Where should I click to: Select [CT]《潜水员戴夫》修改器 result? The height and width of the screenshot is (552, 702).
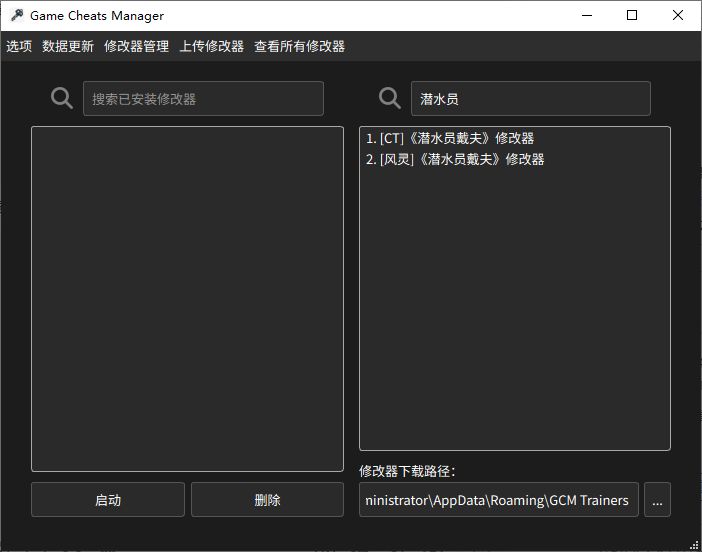pyautogui.click(x=515, y=138)
